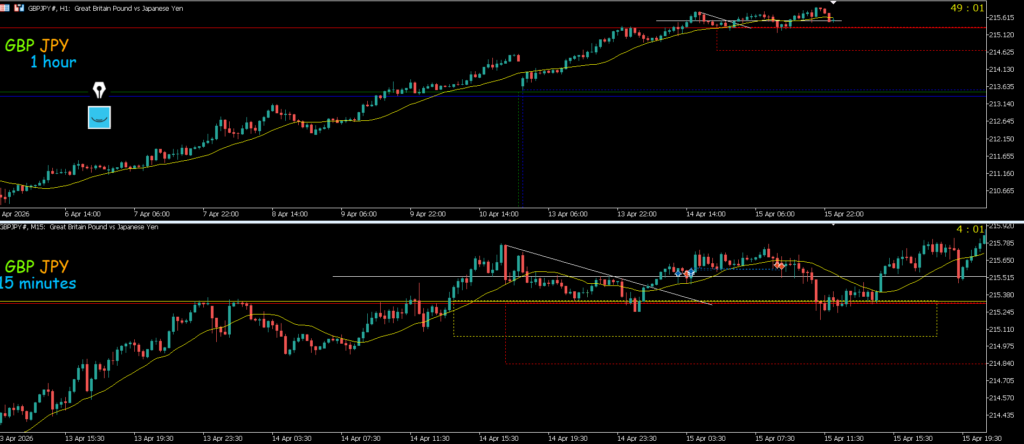This screenshot has width=1024, height=444.
Task: Click the '15 minutes' timeframe label
Action: pos(38,283)
